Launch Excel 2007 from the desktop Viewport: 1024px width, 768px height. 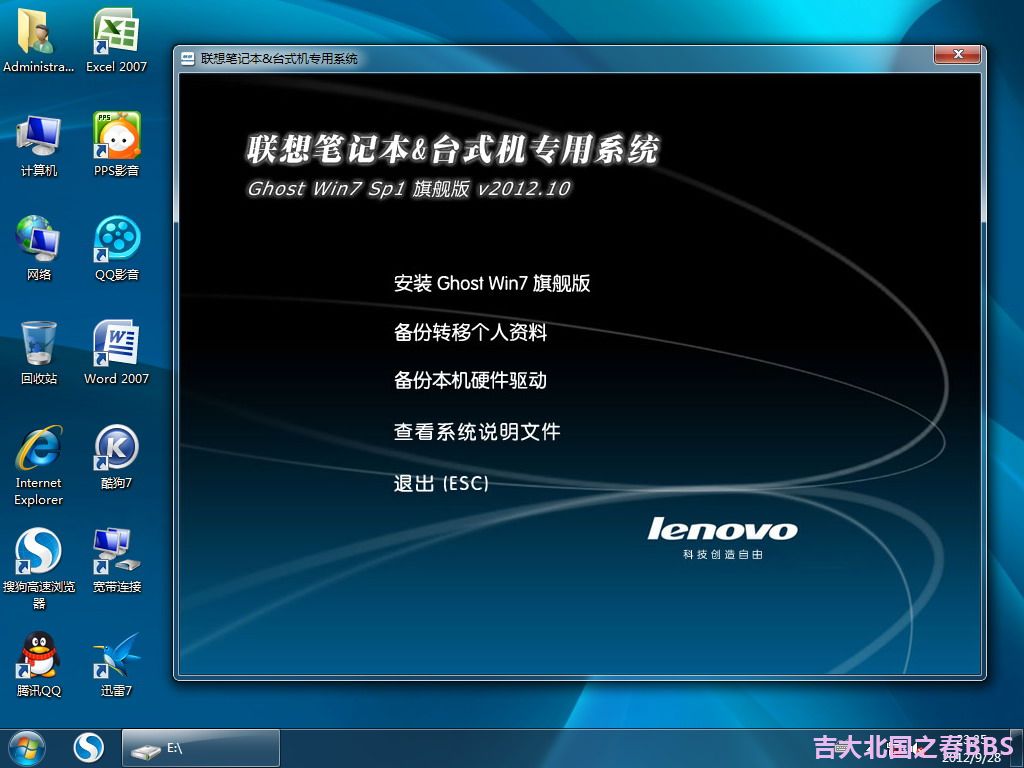116,40
